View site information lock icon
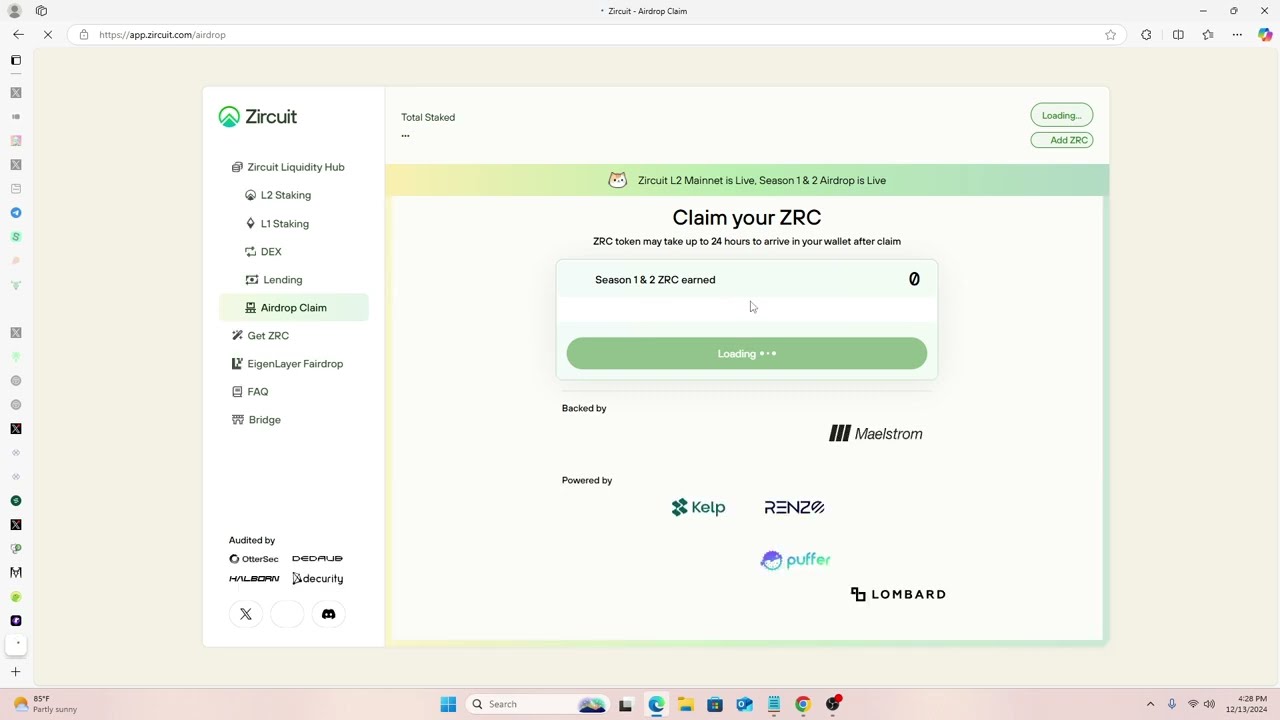The height and width of the screenshot is (720, 1280). coord(83,34)
